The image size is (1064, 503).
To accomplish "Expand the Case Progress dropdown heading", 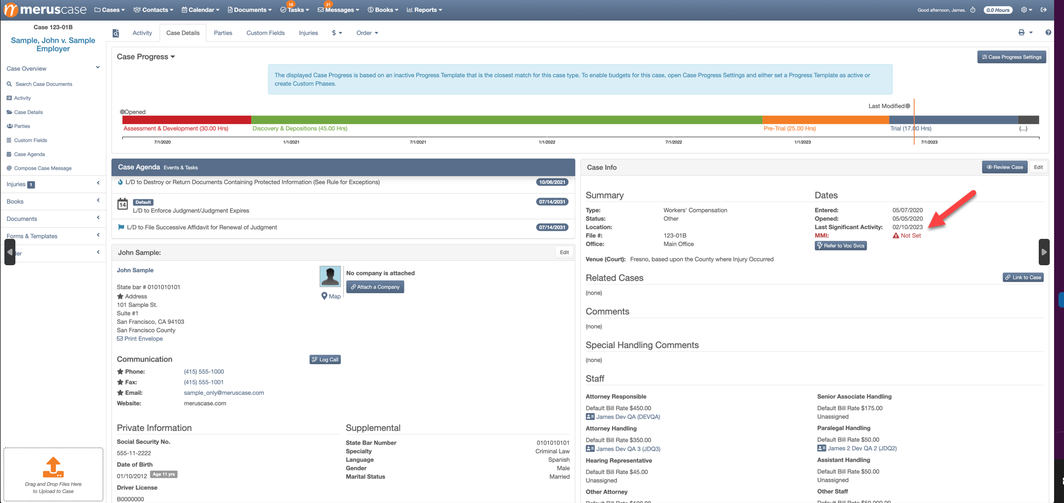I will (x=146, y=57).
